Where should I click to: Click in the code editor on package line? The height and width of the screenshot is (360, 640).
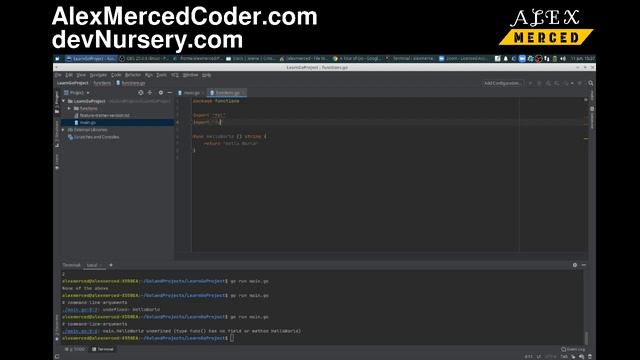tap(216, 101)
